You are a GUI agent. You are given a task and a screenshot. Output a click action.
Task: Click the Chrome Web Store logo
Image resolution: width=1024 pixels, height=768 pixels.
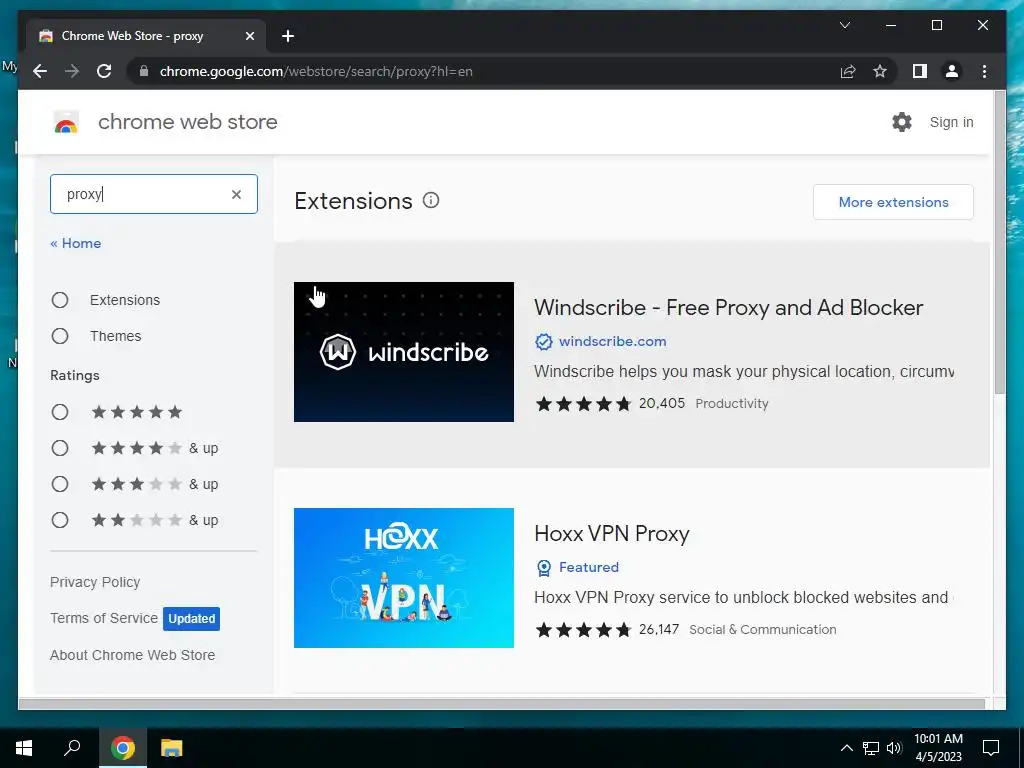coord(66,122)
